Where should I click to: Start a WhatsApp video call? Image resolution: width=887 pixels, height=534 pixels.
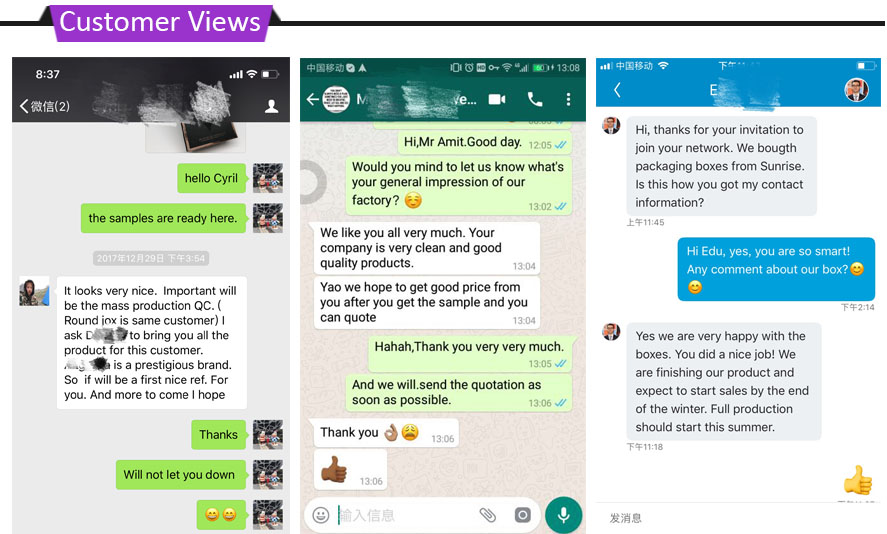[497, 100]
